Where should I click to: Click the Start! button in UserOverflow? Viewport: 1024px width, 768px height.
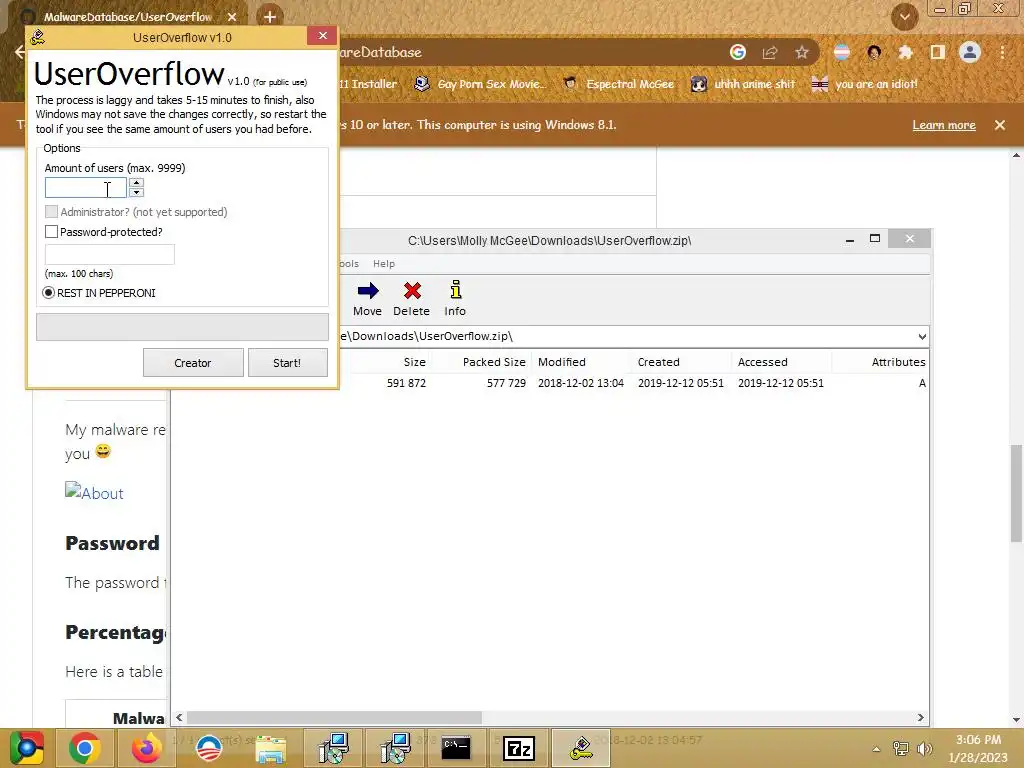coord(287,362)
